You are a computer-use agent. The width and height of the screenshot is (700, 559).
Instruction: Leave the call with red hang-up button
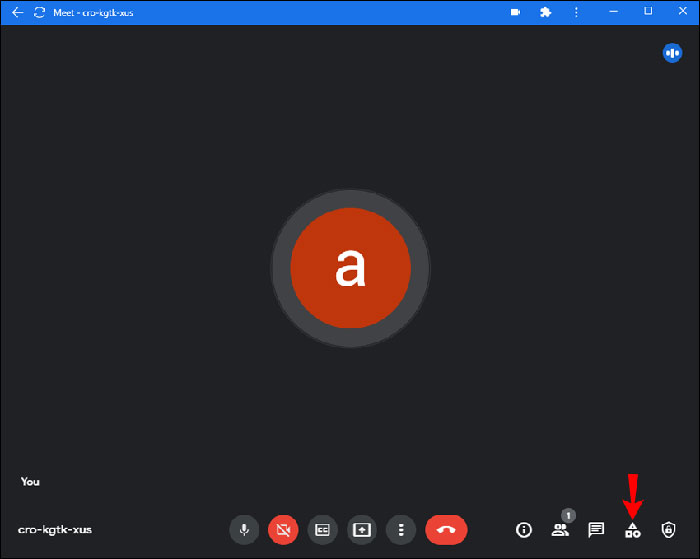(446, 529)
